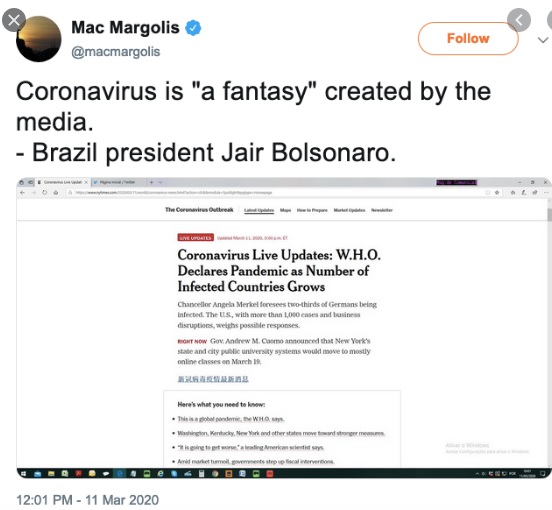Viewport: 552px width, 510px height.
Task: Open the Market Updates tab
Action: (349, 210)
